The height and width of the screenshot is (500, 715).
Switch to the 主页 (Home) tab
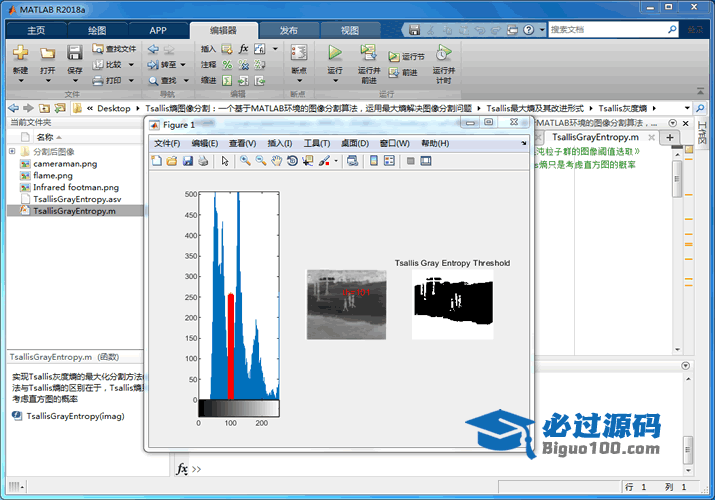click(x=36, y=31)
